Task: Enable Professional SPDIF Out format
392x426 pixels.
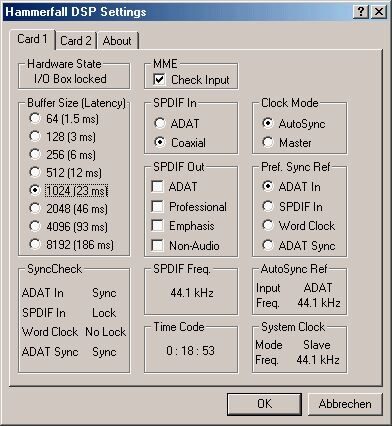Action: (x=189, y=207)
